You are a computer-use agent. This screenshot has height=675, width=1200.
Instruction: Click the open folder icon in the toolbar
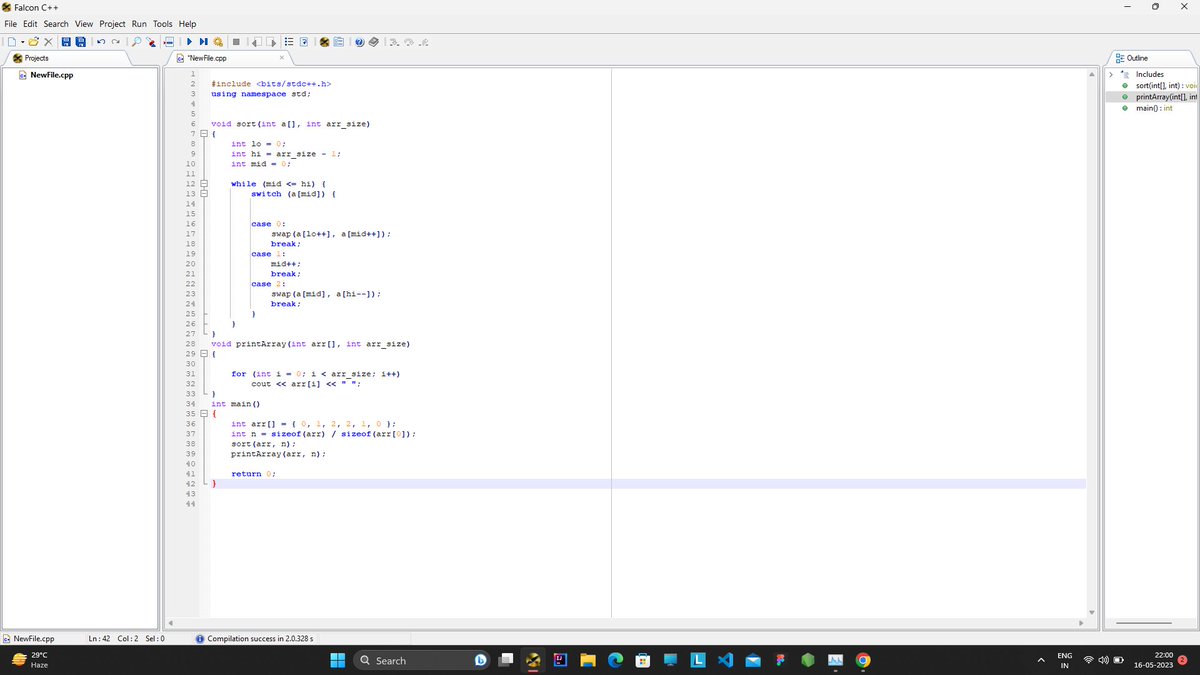click(x=34, y=42)
